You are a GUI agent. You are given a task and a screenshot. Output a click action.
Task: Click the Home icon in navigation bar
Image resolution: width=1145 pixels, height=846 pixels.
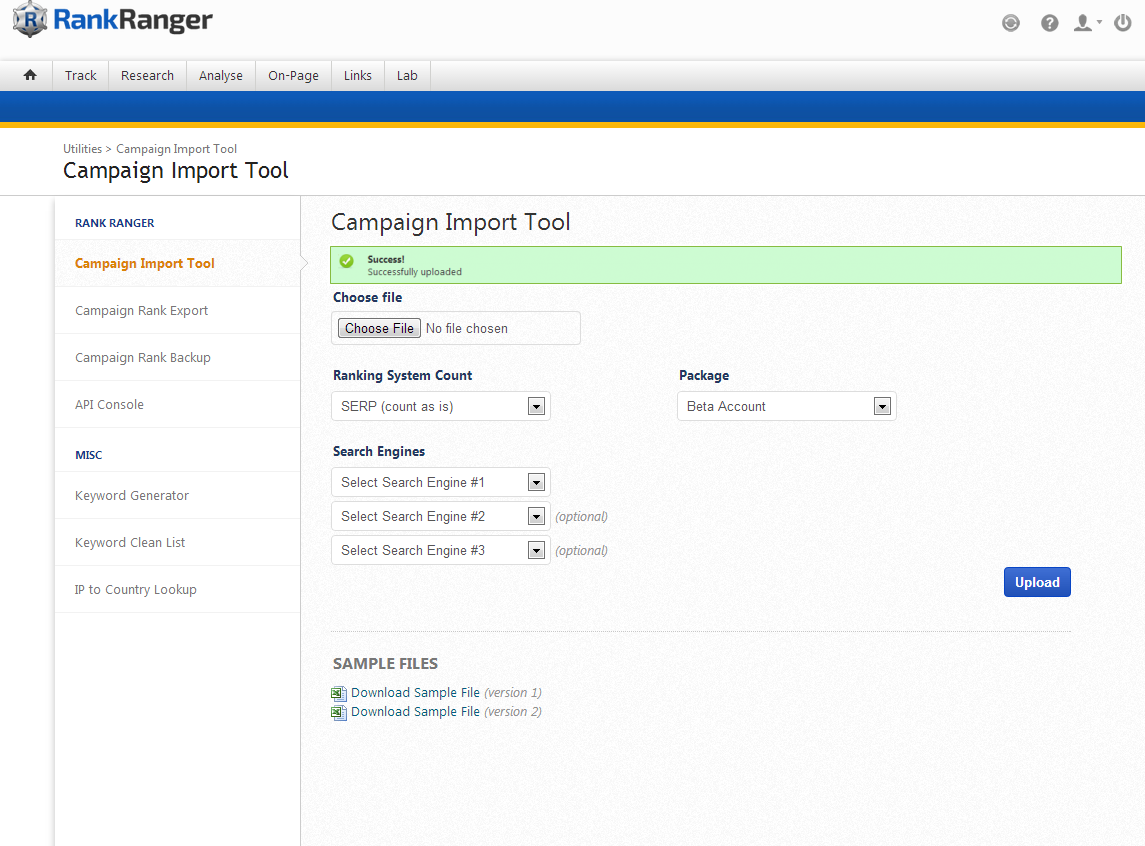(30, 75)
